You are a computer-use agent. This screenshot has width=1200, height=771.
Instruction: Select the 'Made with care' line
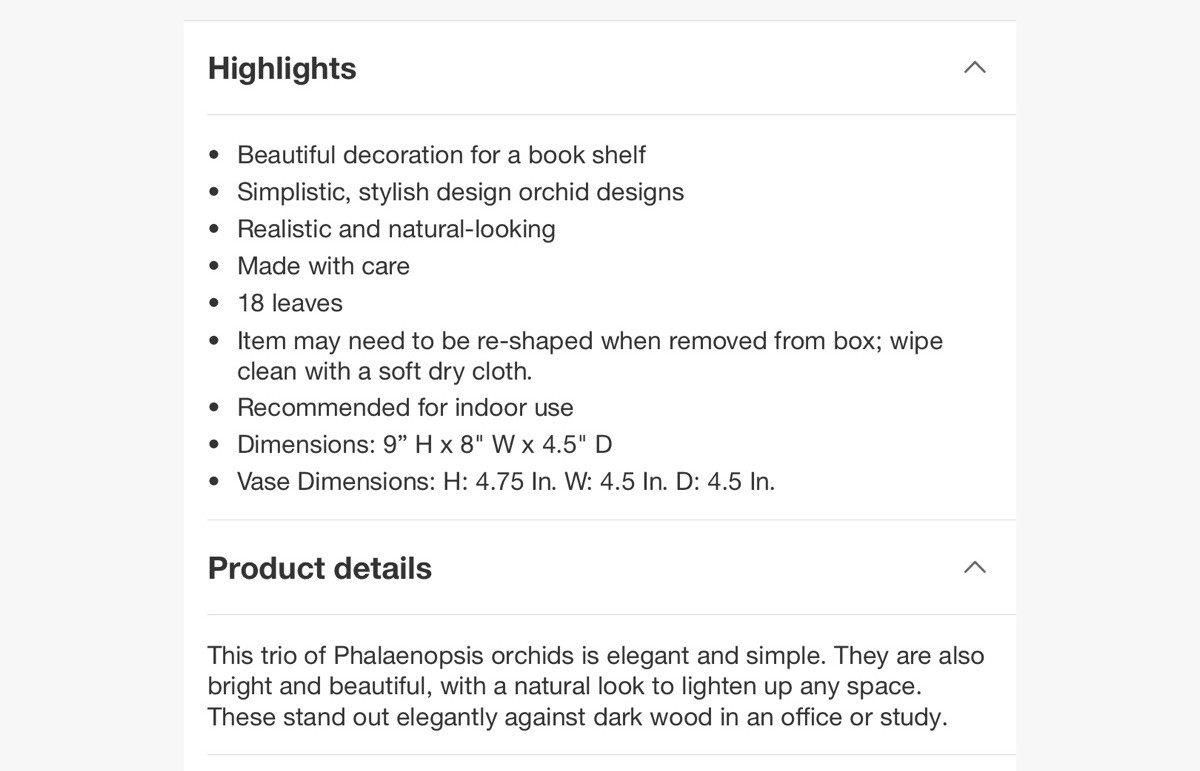pyautogui.click(x=323, y=266)
